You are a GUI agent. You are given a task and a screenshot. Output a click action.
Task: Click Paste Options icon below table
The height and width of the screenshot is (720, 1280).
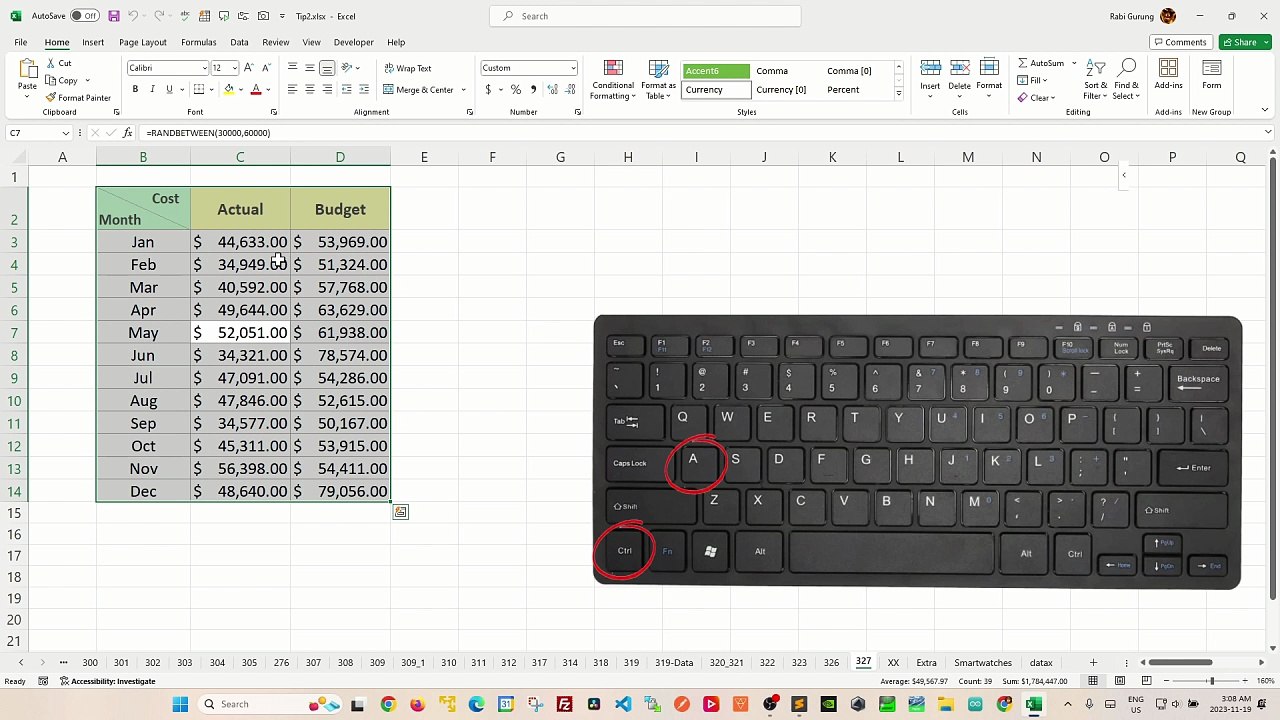click(x=400, y=512)
